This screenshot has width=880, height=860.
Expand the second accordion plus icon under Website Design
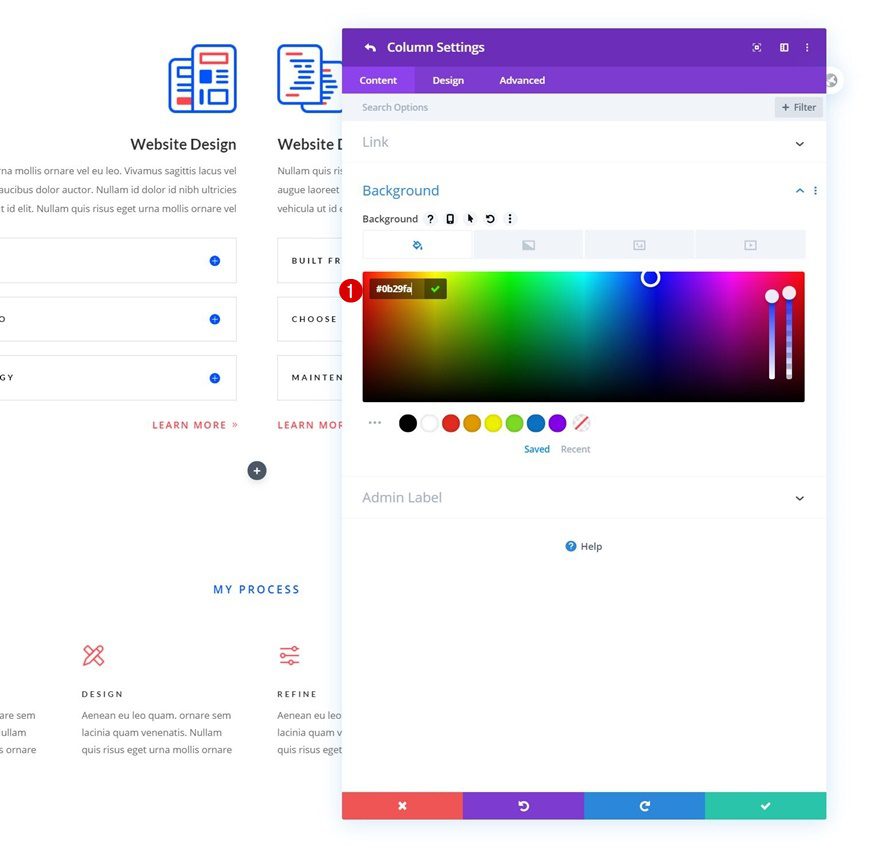[214, 319]
